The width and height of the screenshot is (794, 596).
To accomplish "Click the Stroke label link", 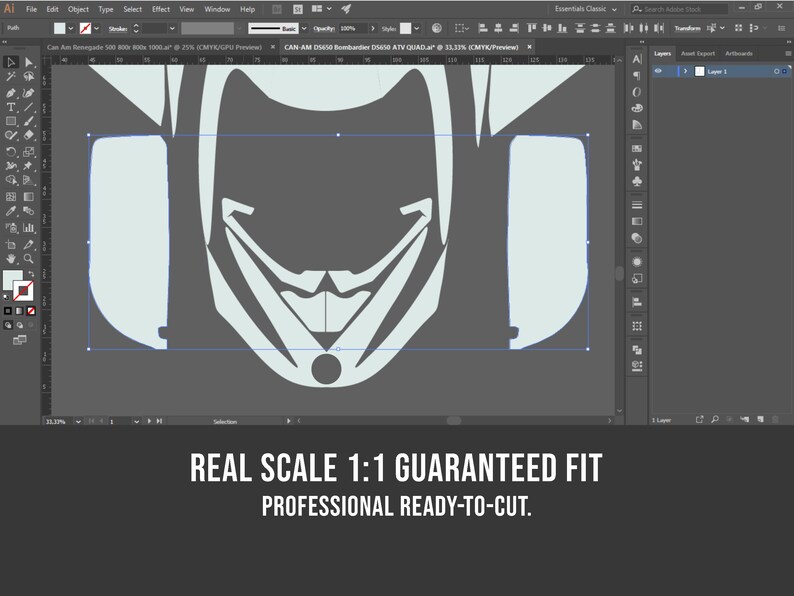I will pyautogui.click(x=117, y=29).
